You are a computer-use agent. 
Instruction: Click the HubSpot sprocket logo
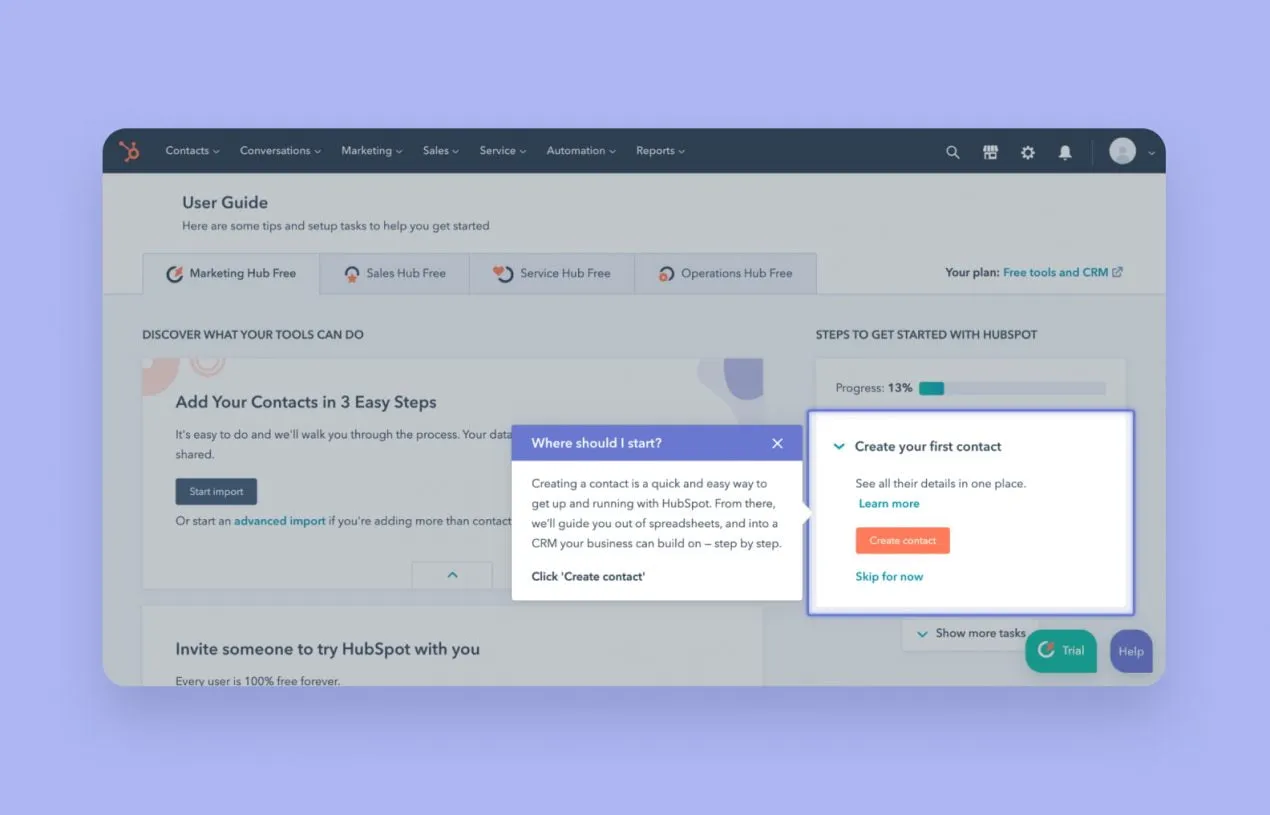coord(129,151)
